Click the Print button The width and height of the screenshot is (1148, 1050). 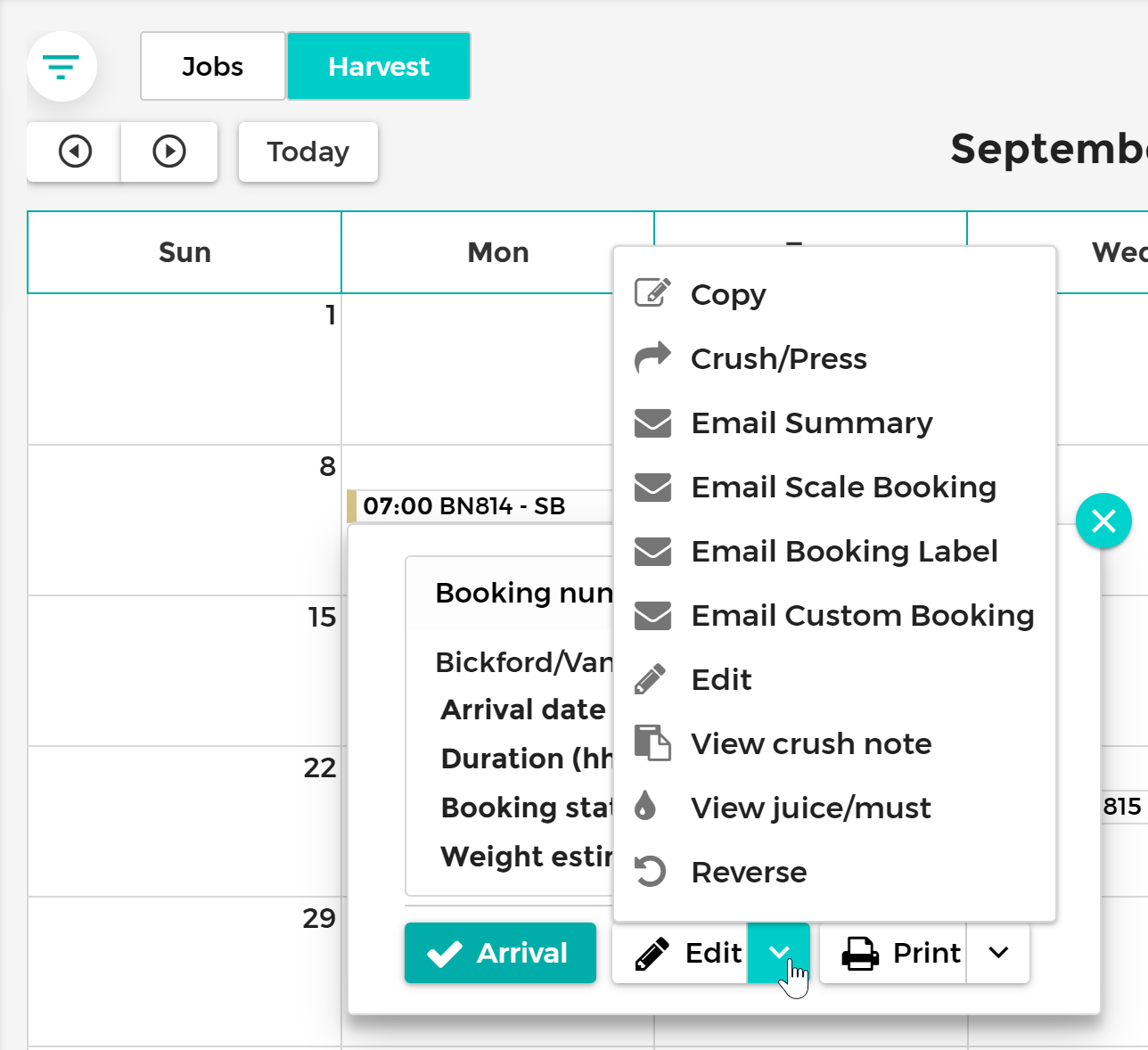(x=893, y=953)
